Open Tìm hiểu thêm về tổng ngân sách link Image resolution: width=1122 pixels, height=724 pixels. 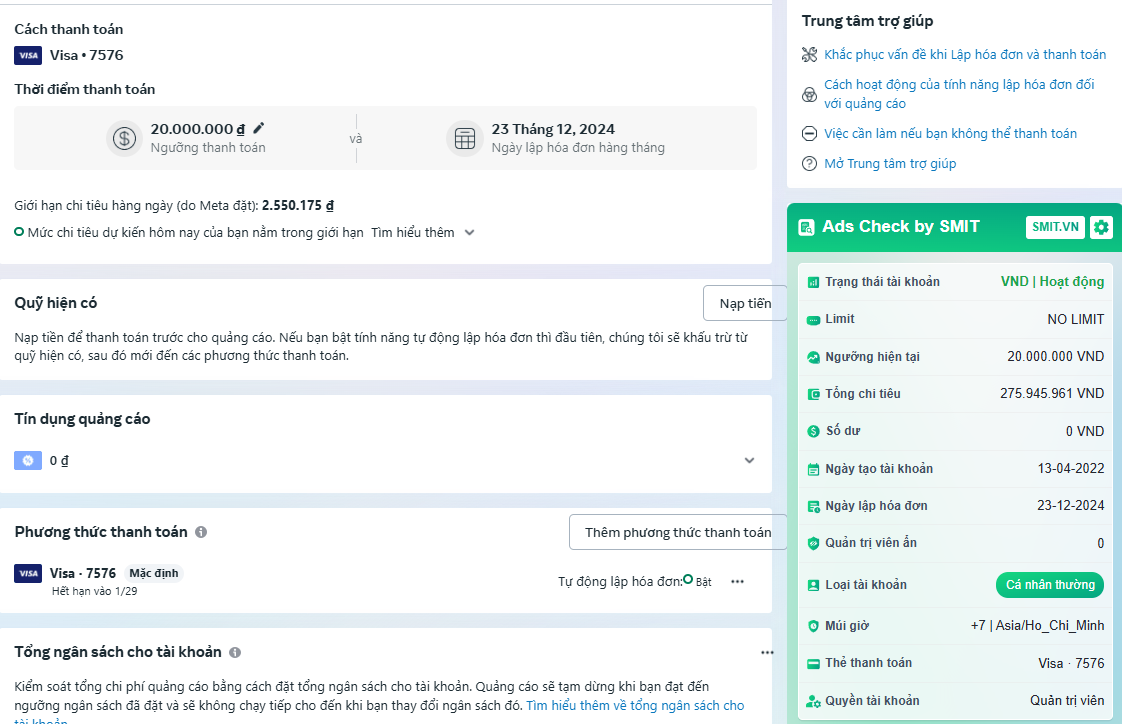tap(635, 705)
